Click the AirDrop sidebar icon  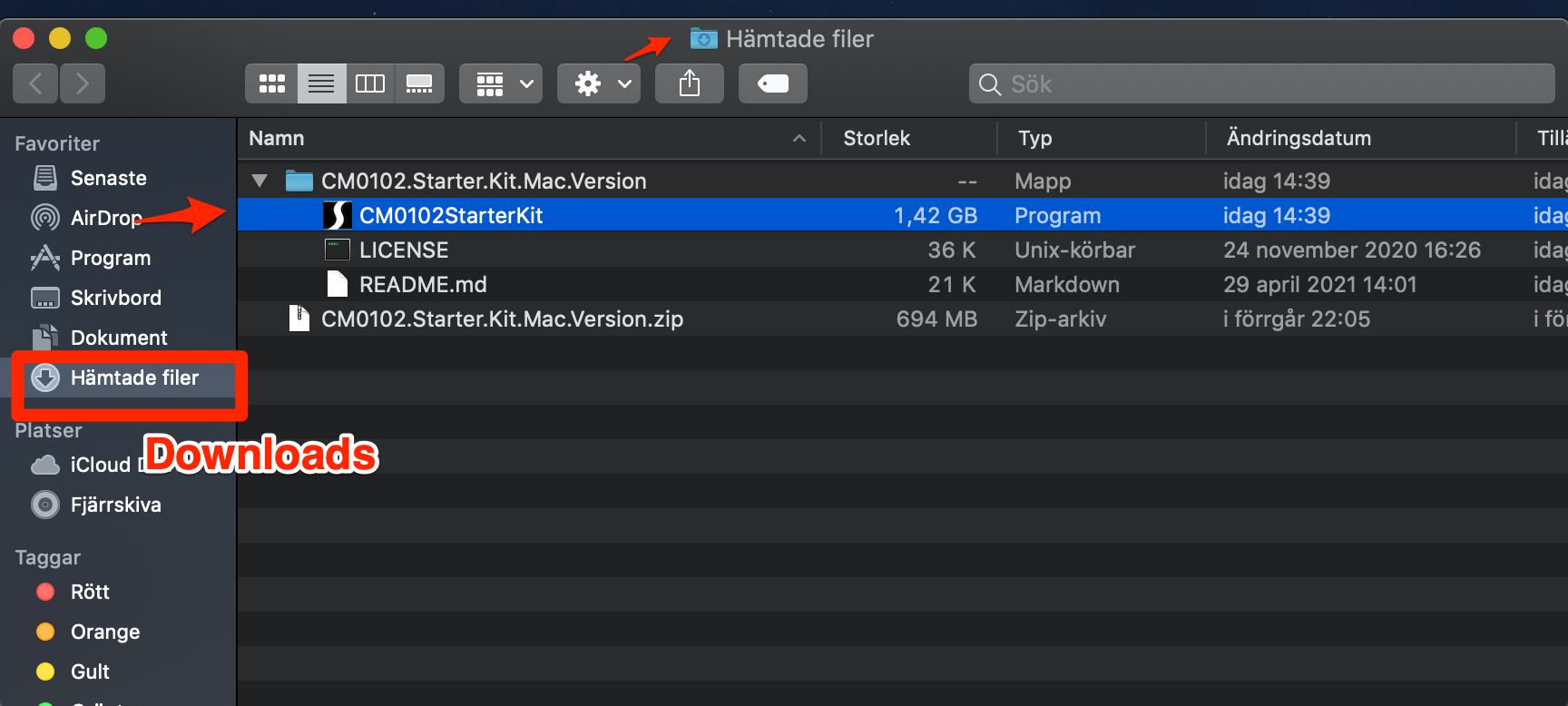pos(44,218)
